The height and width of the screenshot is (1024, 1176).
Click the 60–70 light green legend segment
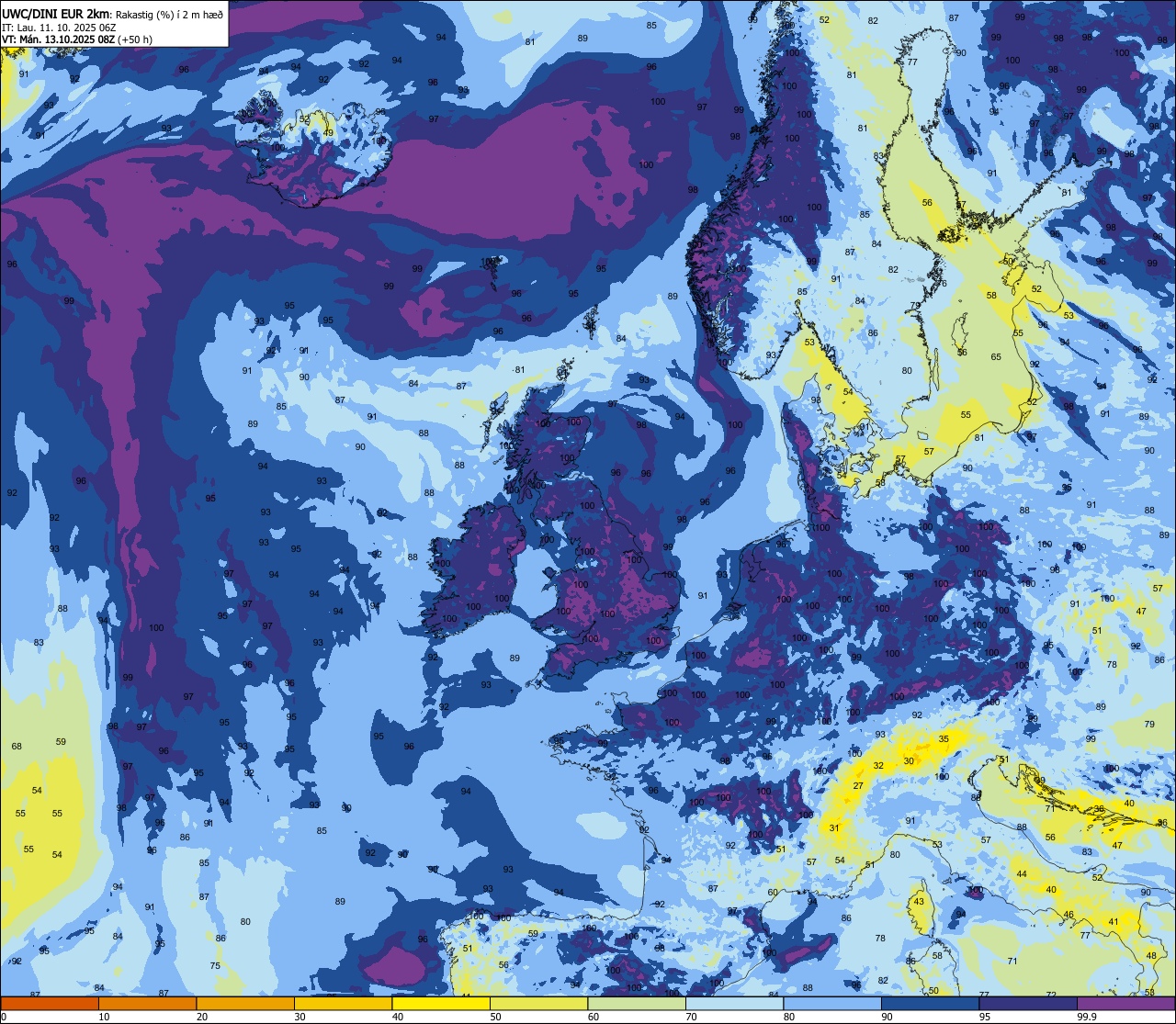(637, 1003)
